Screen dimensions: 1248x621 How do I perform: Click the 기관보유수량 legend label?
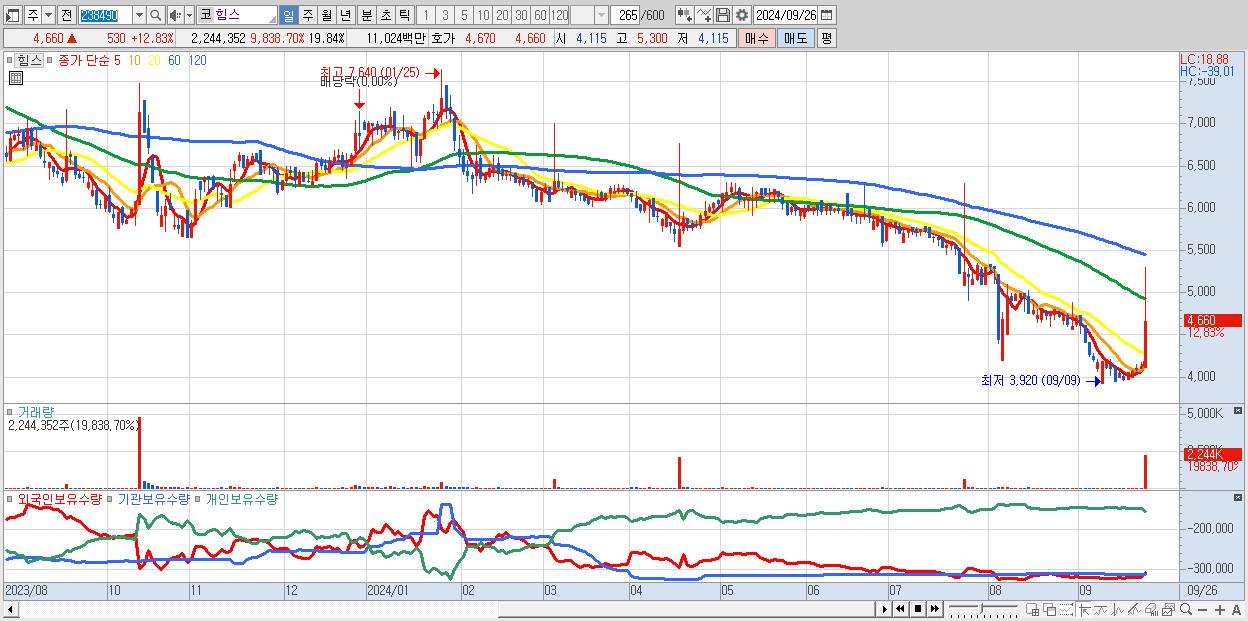(154, 498)
